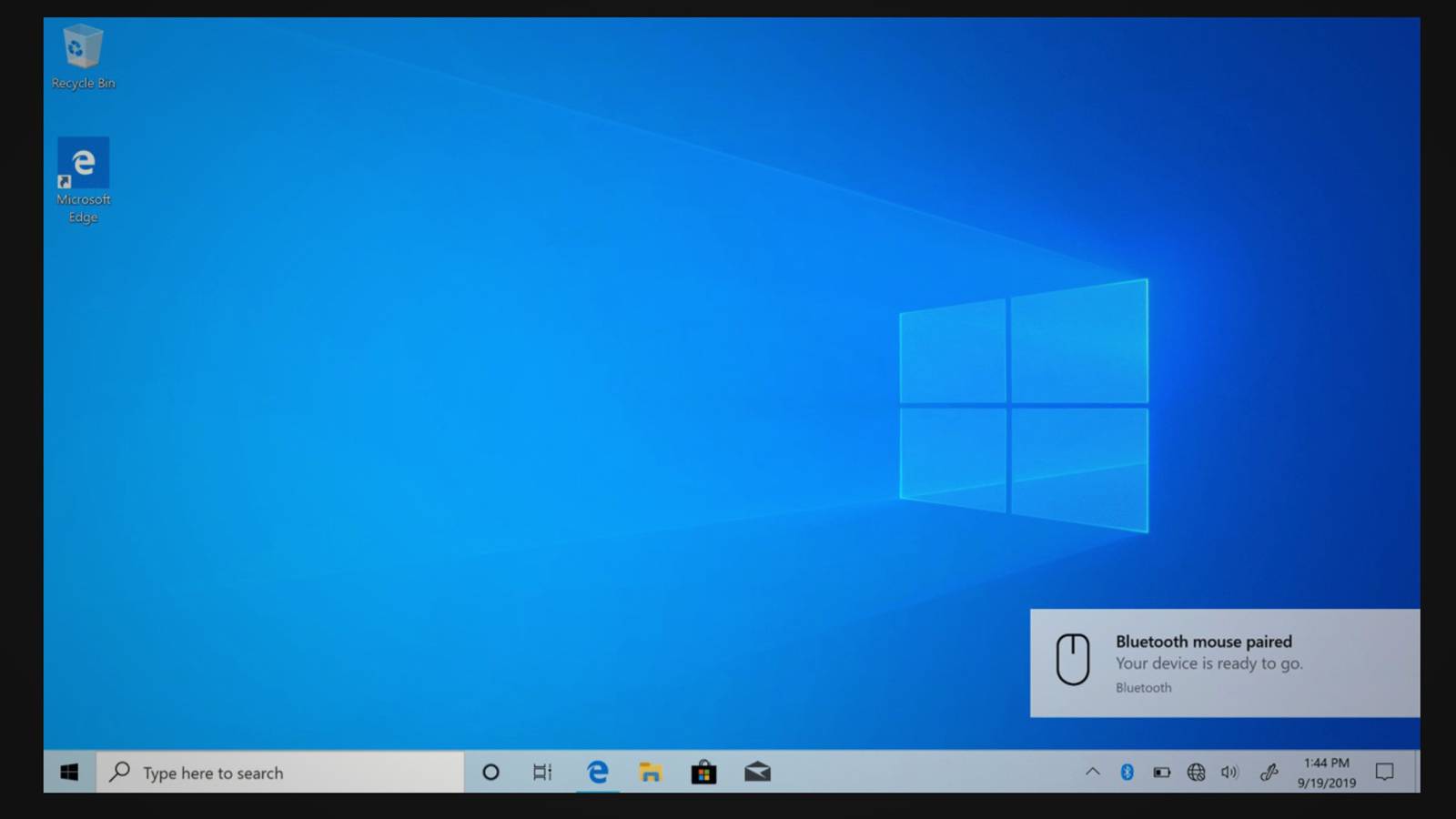The width and height of the screenshot is (1456, 819).
Task: Check battery status in system tray
Action: pyautogui.click(x=1162, y=773)
